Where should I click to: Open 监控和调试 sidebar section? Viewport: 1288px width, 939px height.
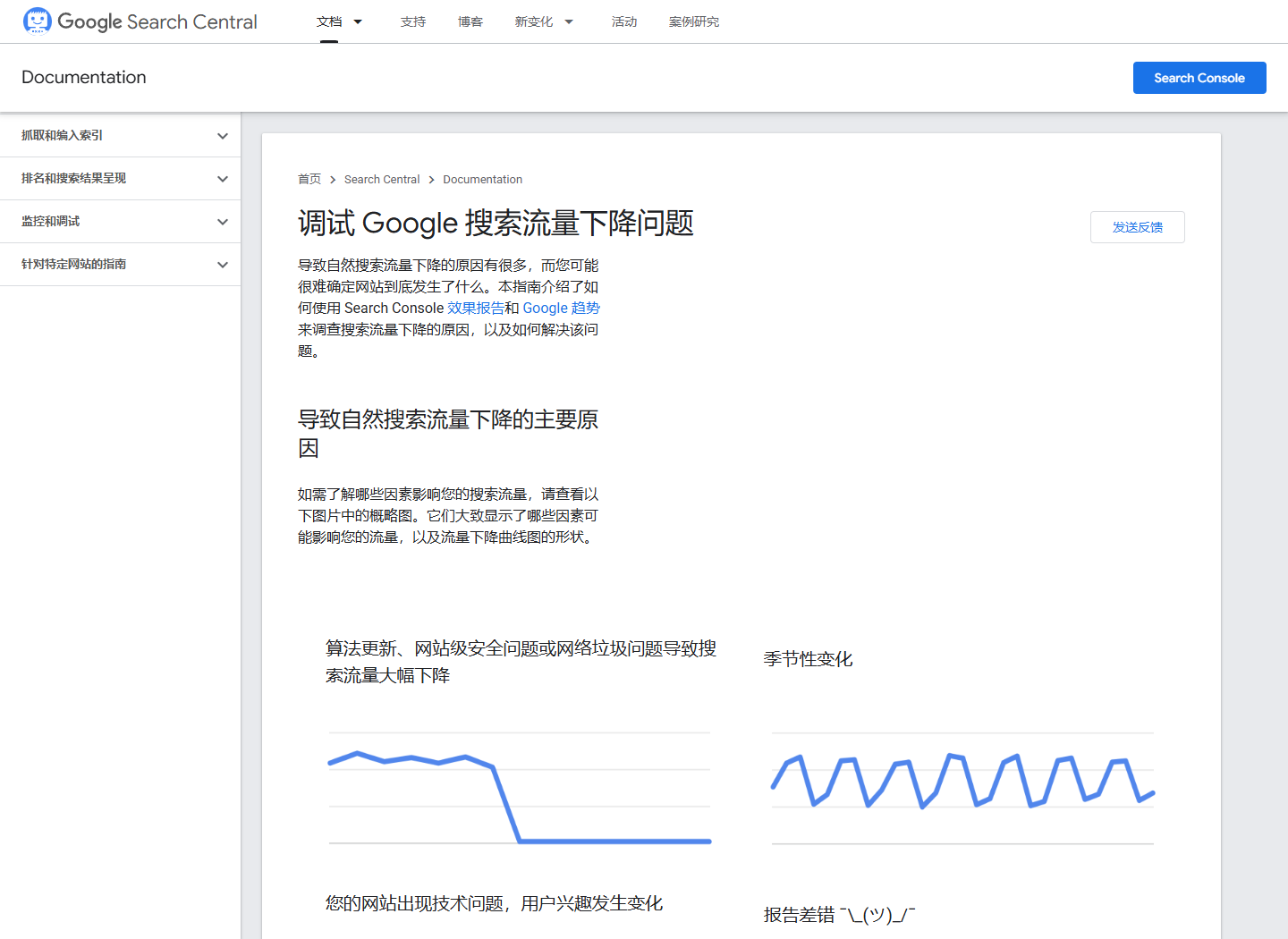50,221
